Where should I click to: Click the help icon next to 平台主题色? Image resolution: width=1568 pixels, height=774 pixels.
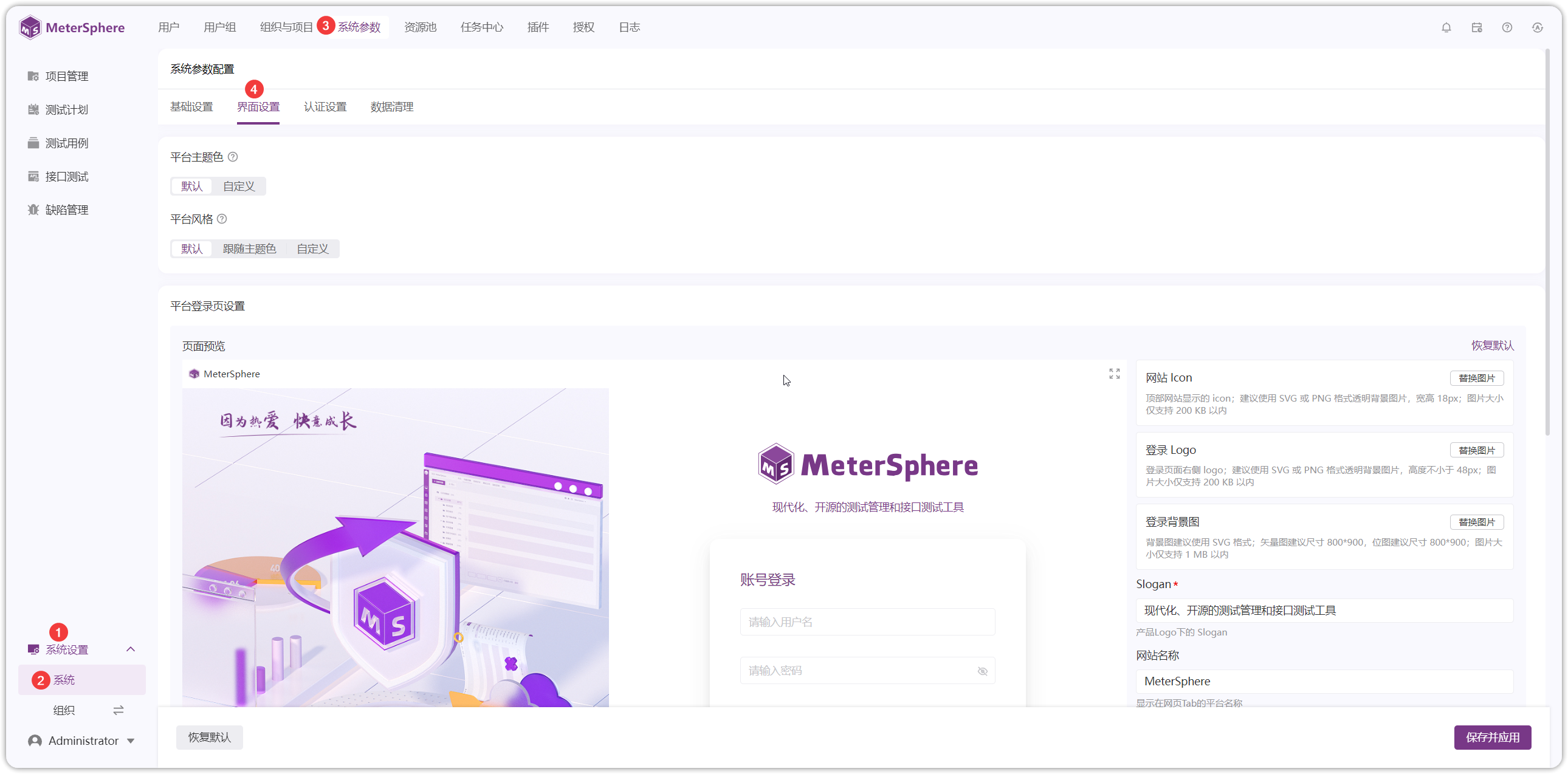pyautogui.click(x=233, y=157)
